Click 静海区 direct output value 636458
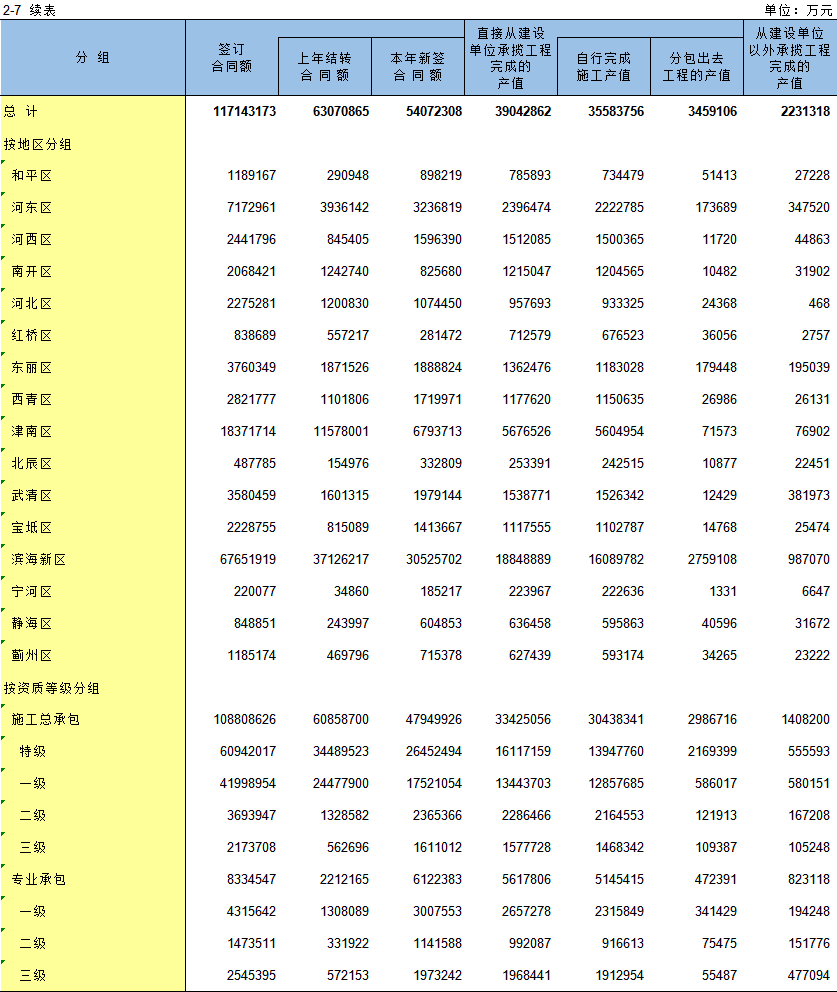This screenshot has height=992, width=837. (530, 623)
